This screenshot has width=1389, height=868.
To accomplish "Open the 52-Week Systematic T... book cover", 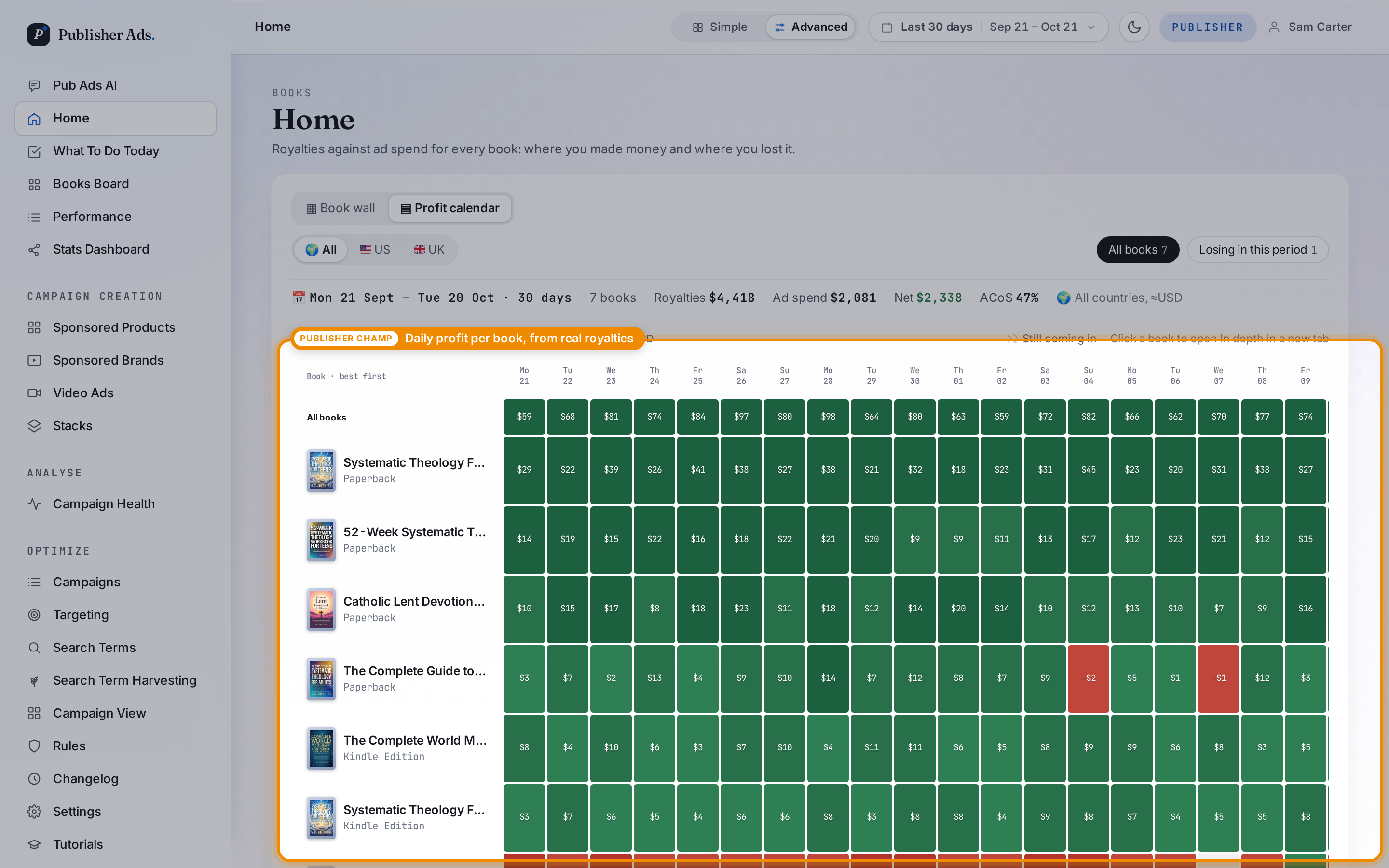I will [x=321, y=540].
